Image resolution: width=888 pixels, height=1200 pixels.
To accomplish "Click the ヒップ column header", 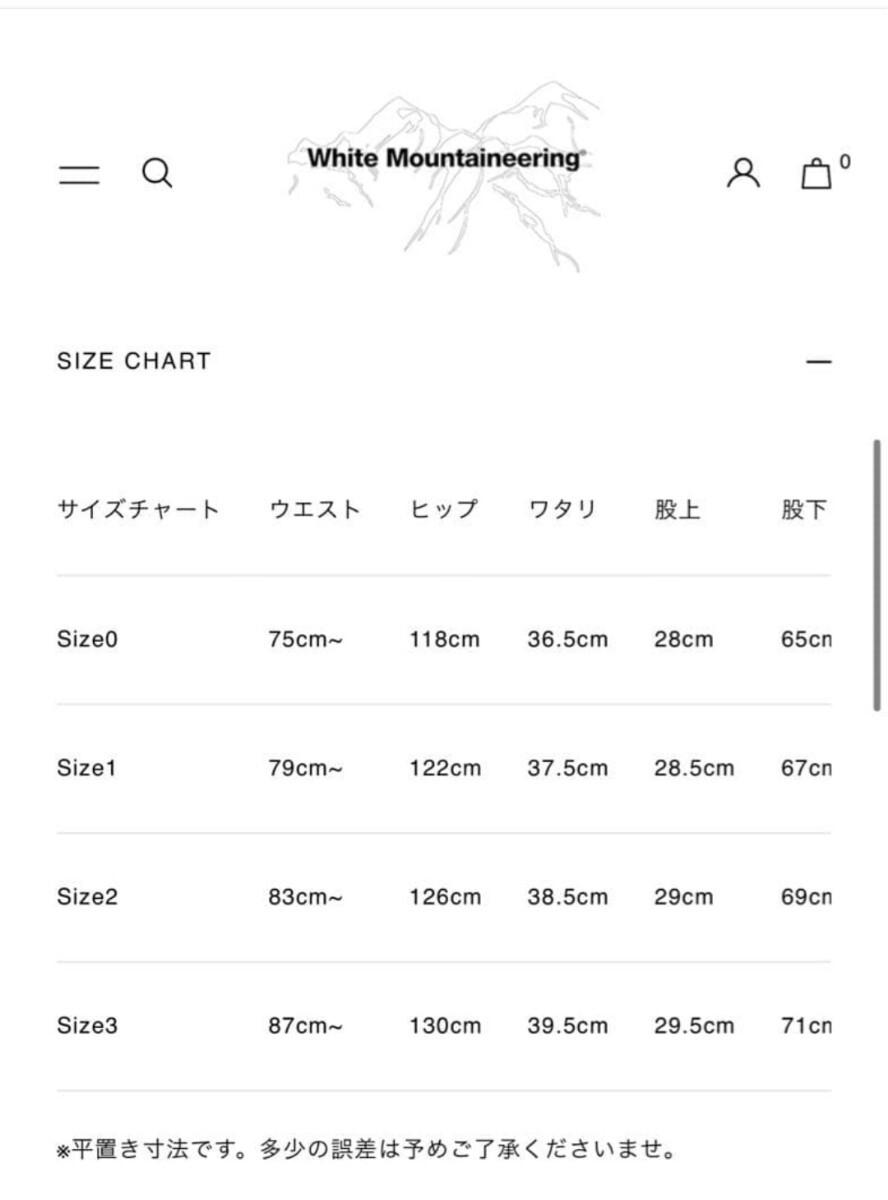I will 444,510.
